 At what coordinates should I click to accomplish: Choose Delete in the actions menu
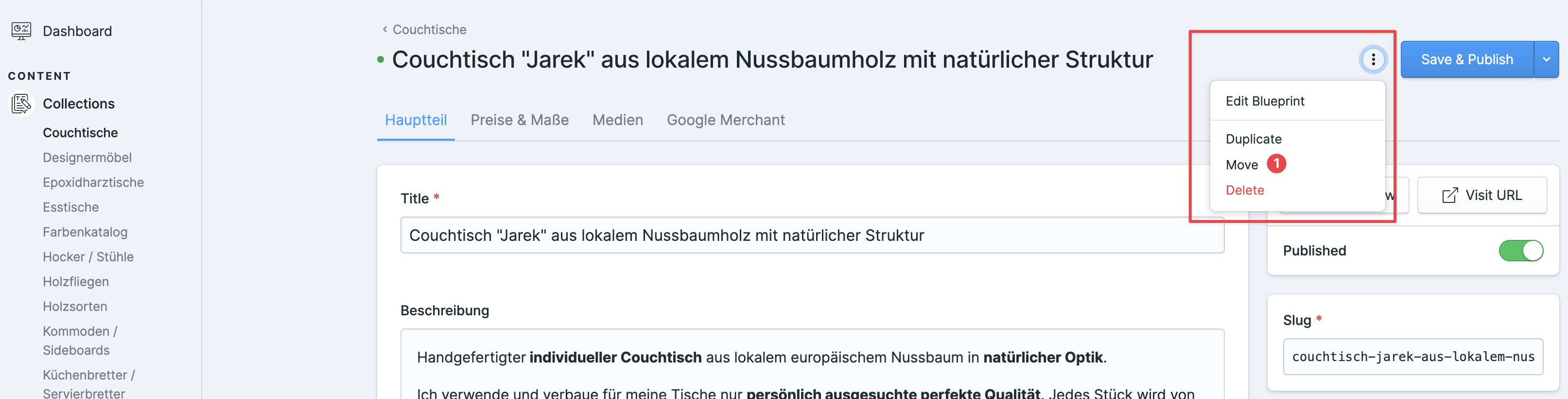pyautogui.click(x=1244, y=190)
